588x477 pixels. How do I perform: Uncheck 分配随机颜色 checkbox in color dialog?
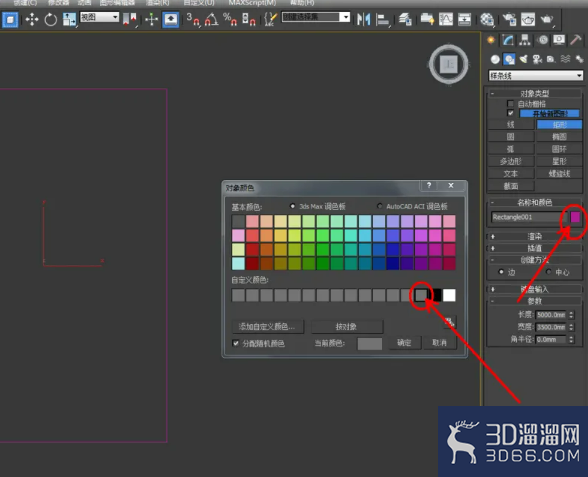click(x=236, y=343)
